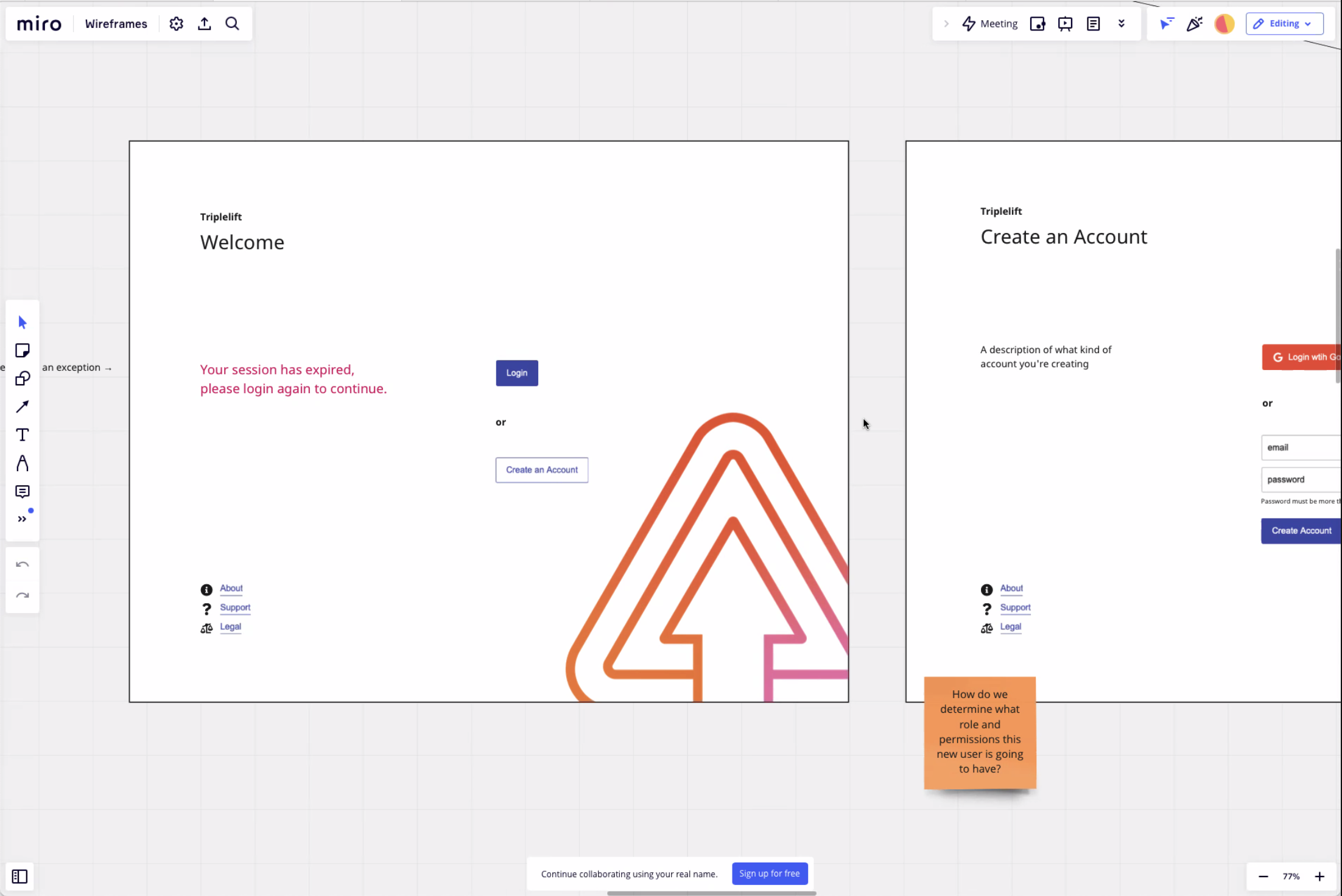Select the Text tool
The image size is (1342, 896).
(x=23, y=435)
